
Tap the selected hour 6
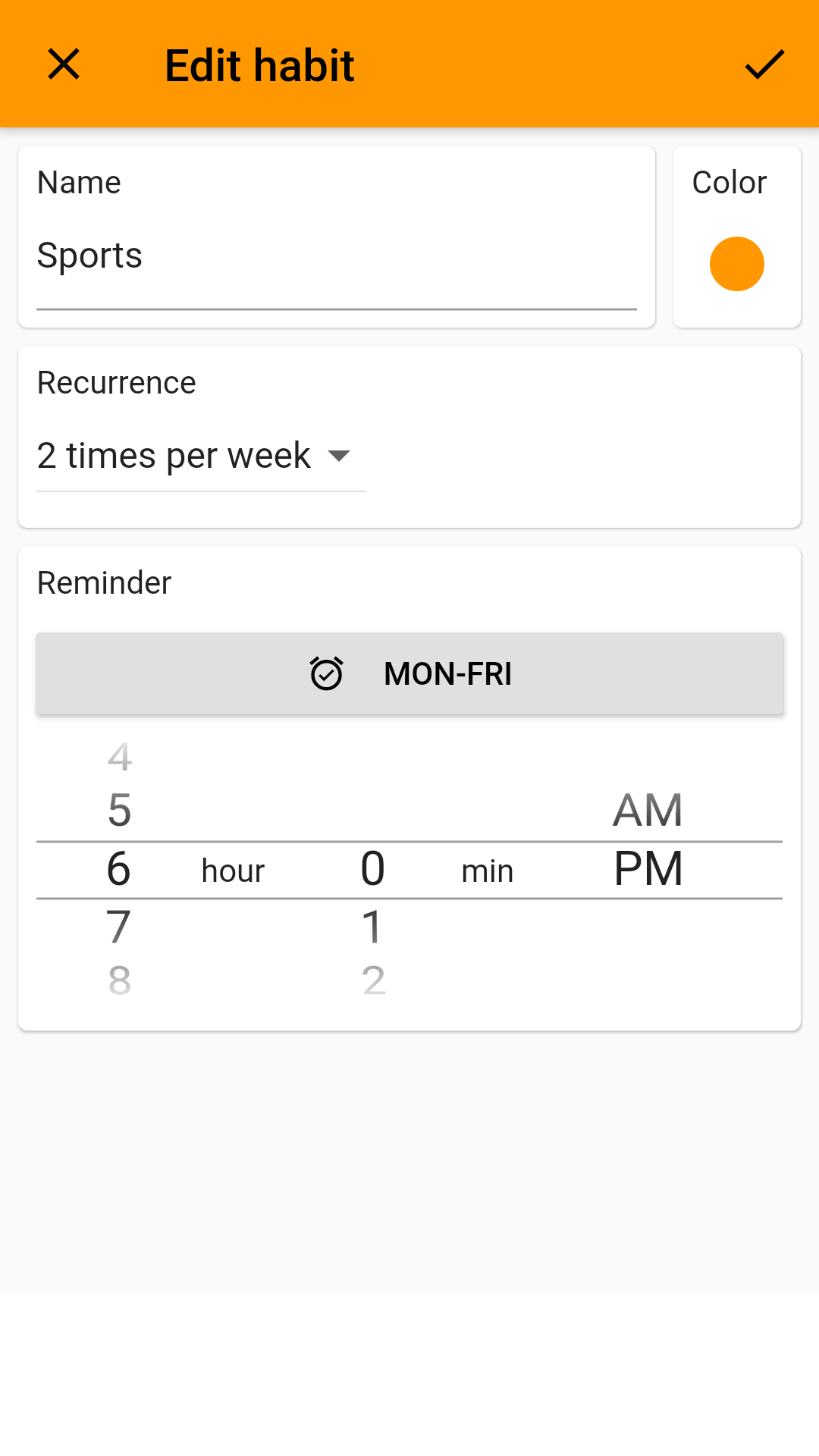tap(119, 869)
